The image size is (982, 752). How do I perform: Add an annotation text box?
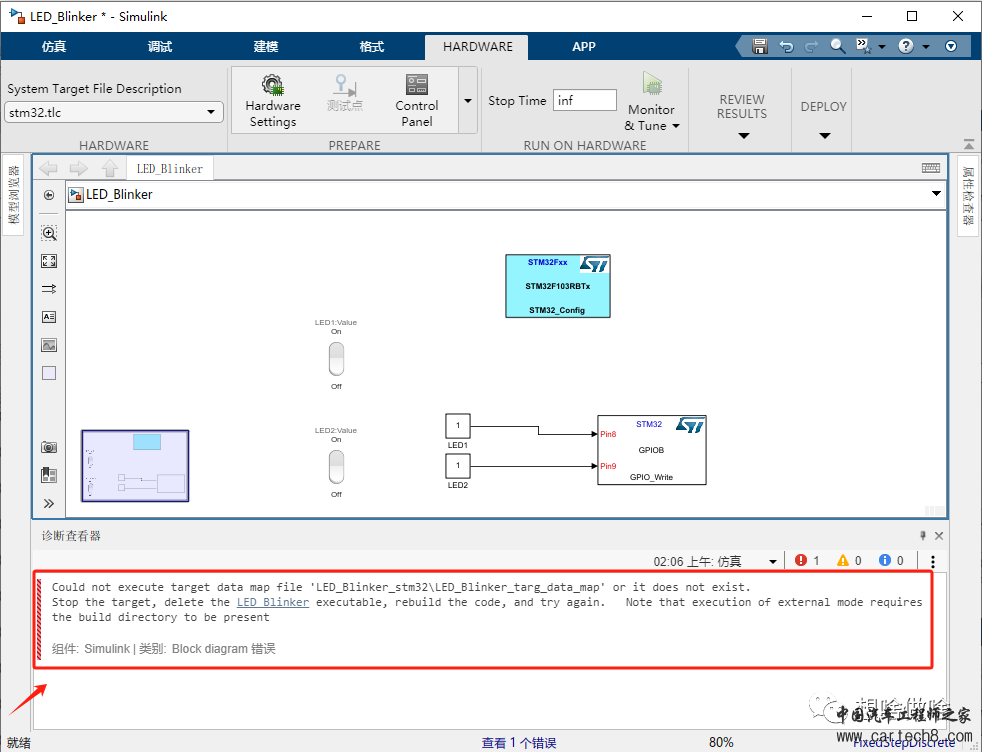coord(49,317)
